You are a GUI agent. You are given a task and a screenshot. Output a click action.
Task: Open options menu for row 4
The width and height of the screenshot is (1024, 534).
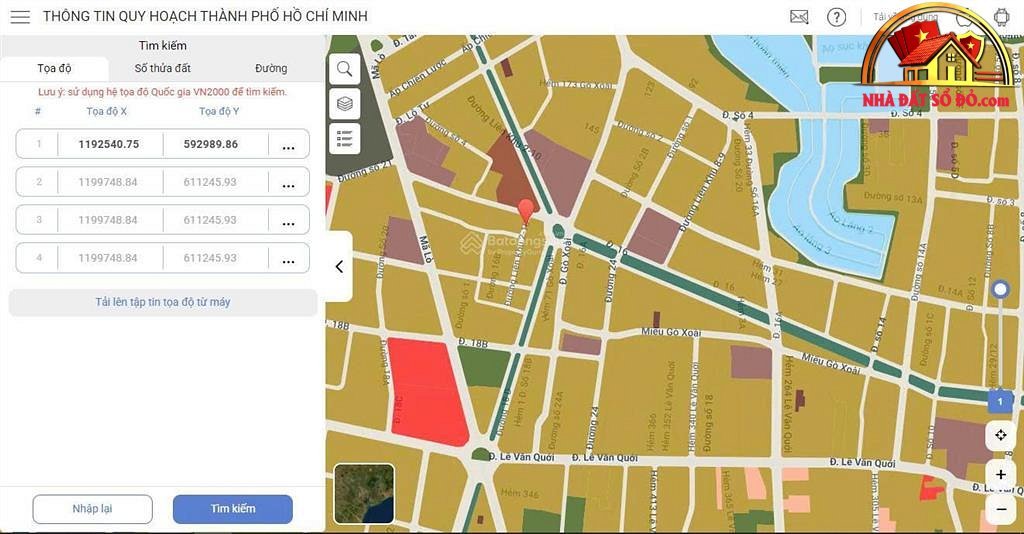click(x=288, y=260)
